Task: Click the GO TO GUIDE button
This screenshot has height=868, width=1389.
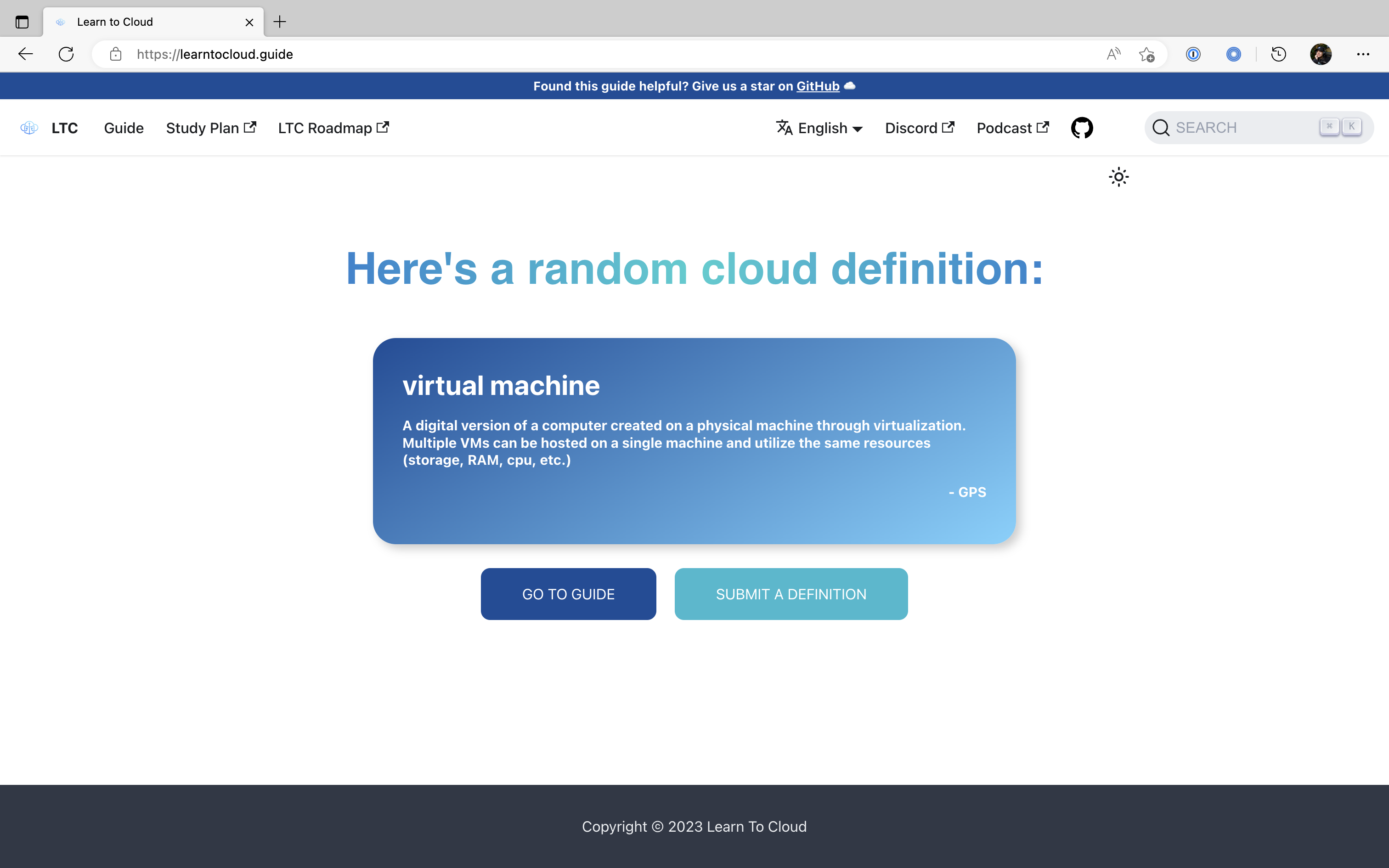Action: click(x=568, y=593)
